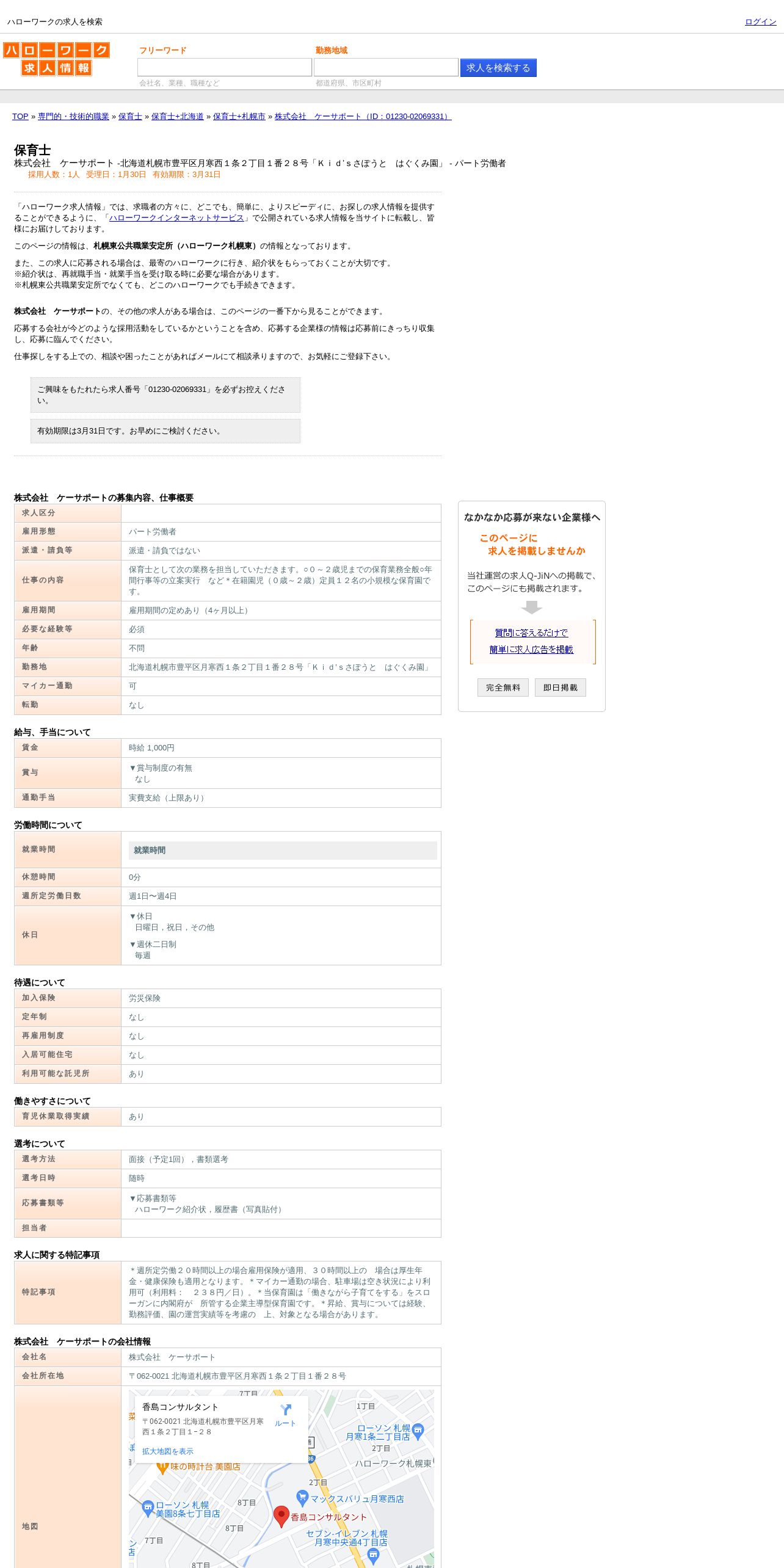Focus the 勤務地域 location input field

click(x=386, y=67)
